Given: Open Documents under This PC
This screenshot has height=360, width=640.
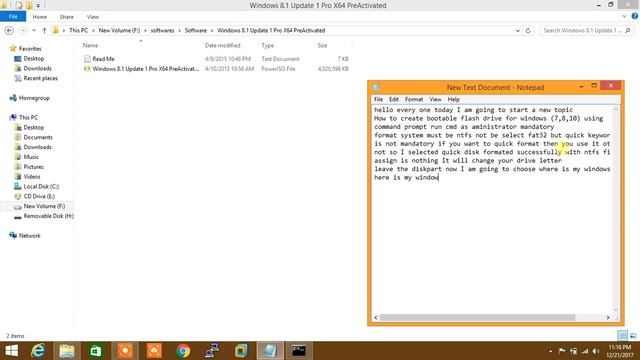Looking at the screenshot, I should pos(38,137).
